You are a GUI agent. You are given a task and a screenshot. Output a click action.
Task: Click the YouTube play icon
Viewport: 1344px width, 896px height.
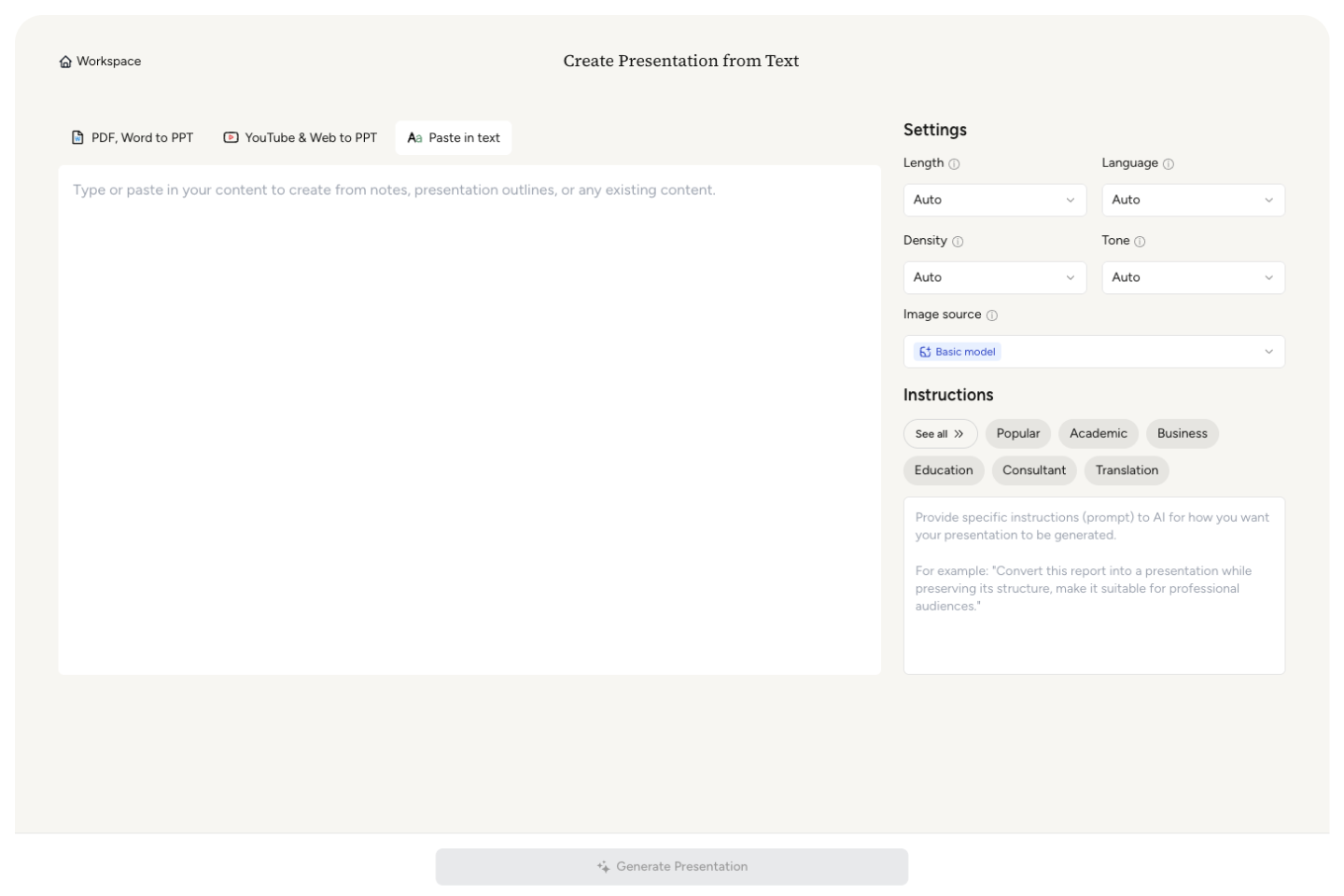231,138
